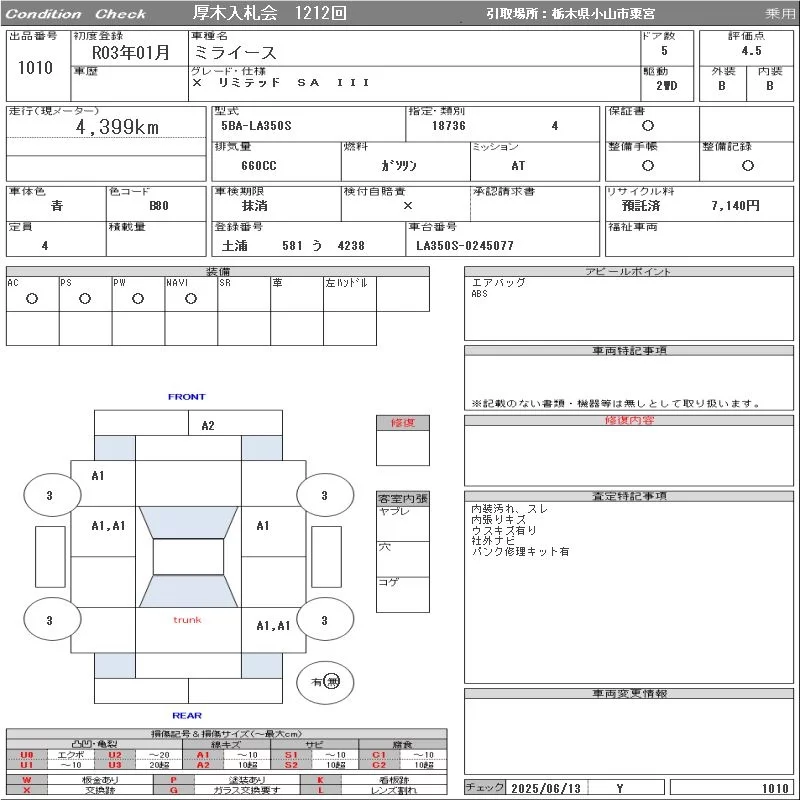Image resolution: width=800 pixels, height=800 pixels.
Task: Click the rear window shape in the car diagram
Action: (188, 591)
